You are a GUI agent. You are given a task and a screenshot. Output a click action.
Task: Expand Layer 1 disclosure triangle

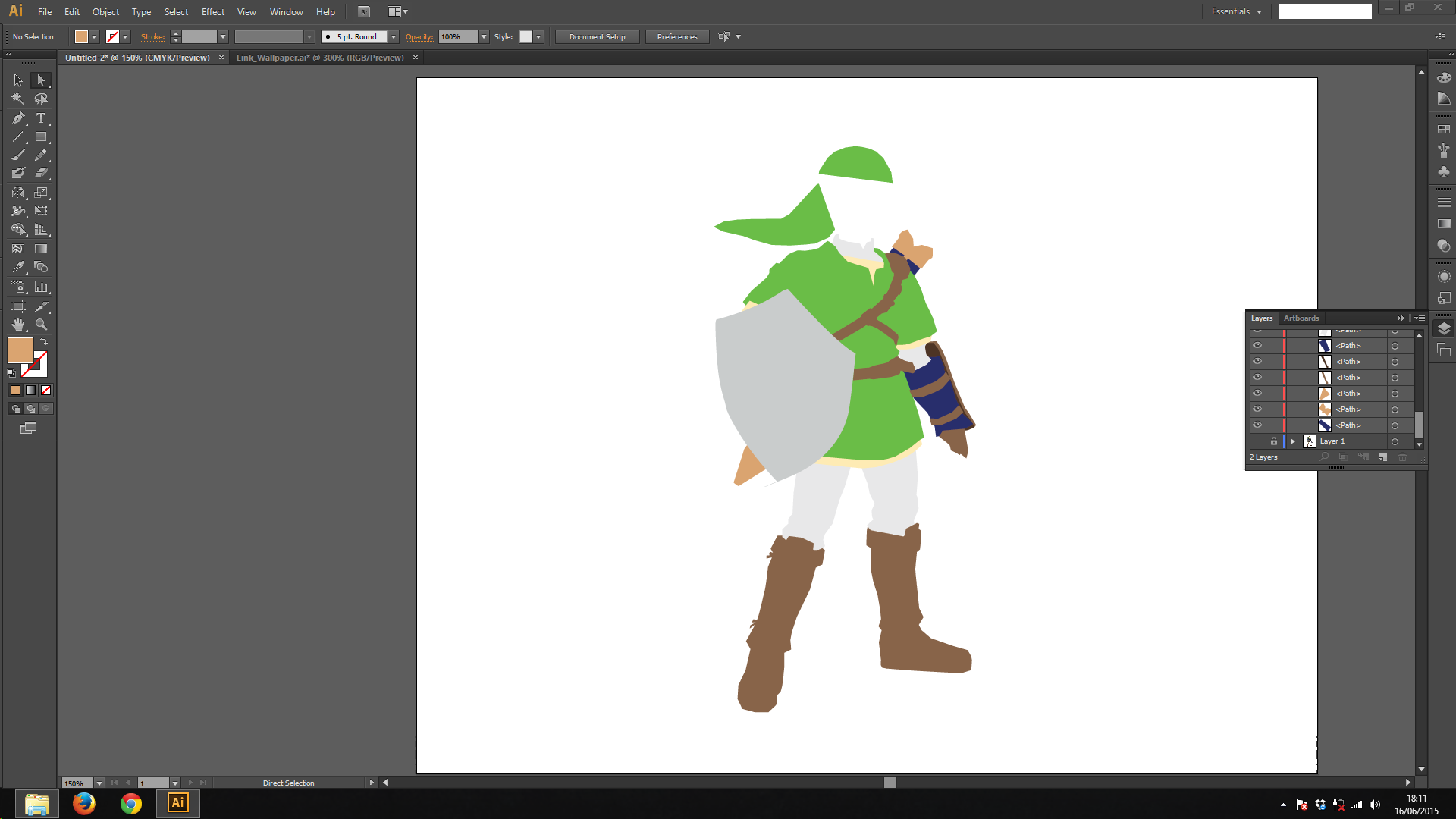(1293, 441)
